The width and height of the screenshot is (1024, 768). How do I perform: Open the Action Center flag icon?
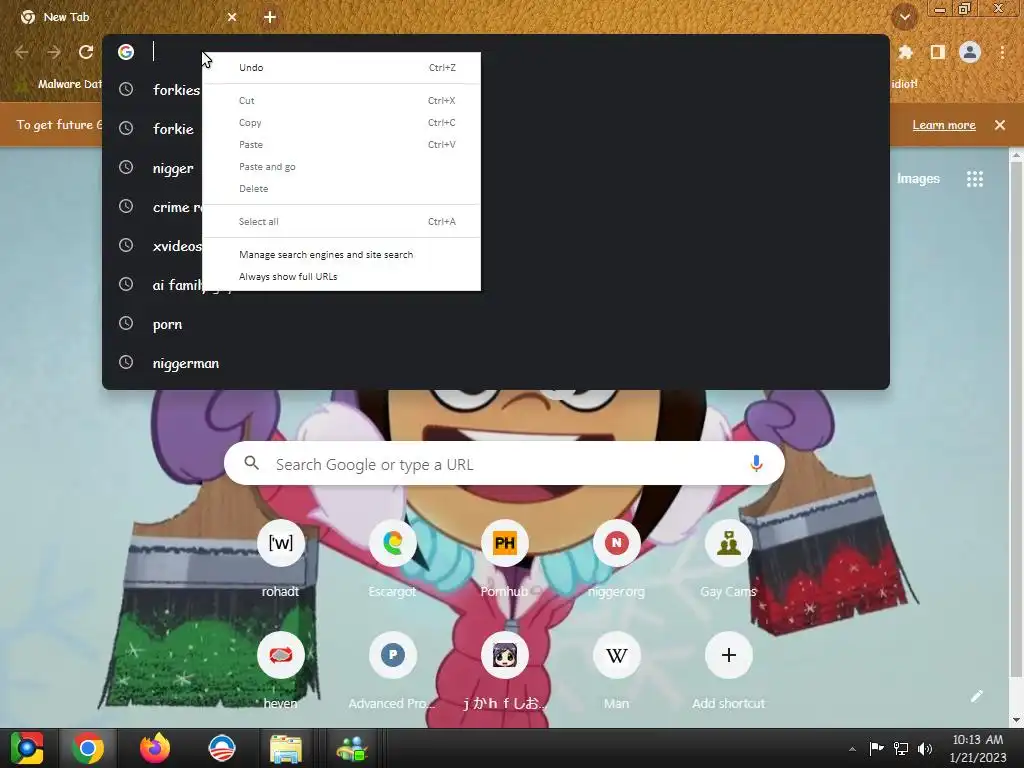pos(876,748)
